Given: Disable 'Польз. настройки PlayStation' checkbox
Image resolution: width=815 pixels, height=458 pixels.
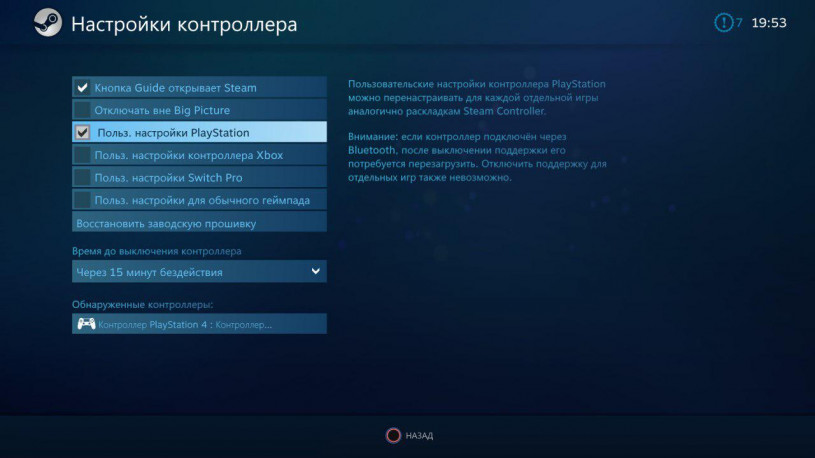Looking at the screenshot, I should pos(83,132).
